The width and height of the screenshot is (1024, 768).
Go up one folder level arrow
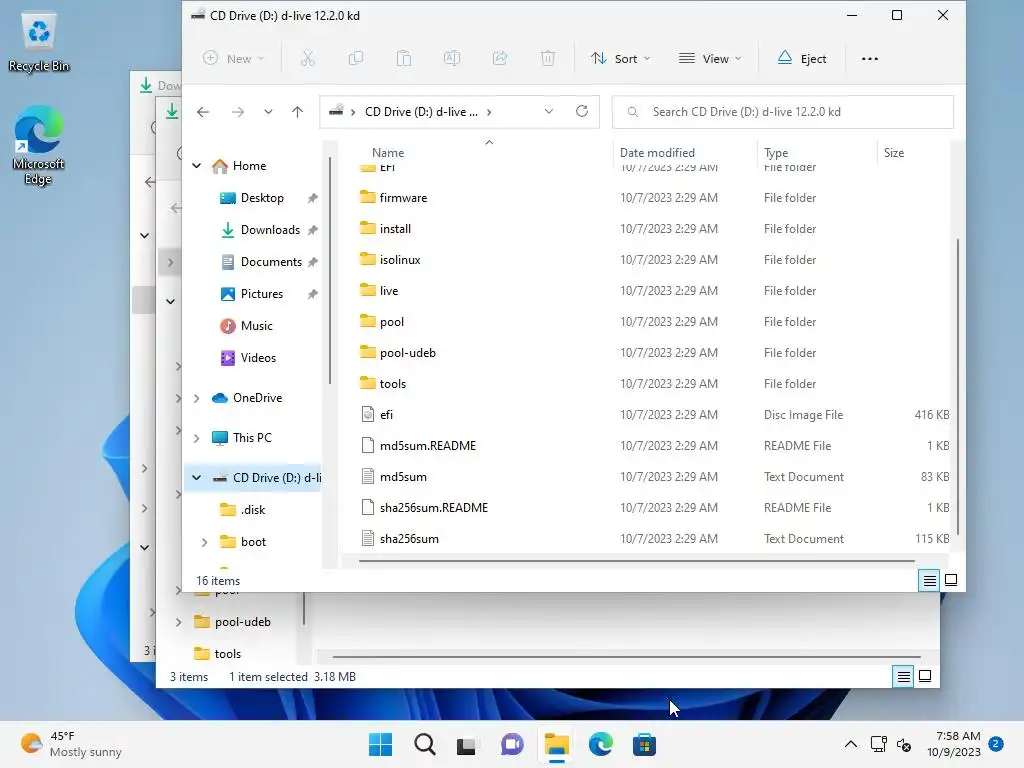tap(298, 112)
